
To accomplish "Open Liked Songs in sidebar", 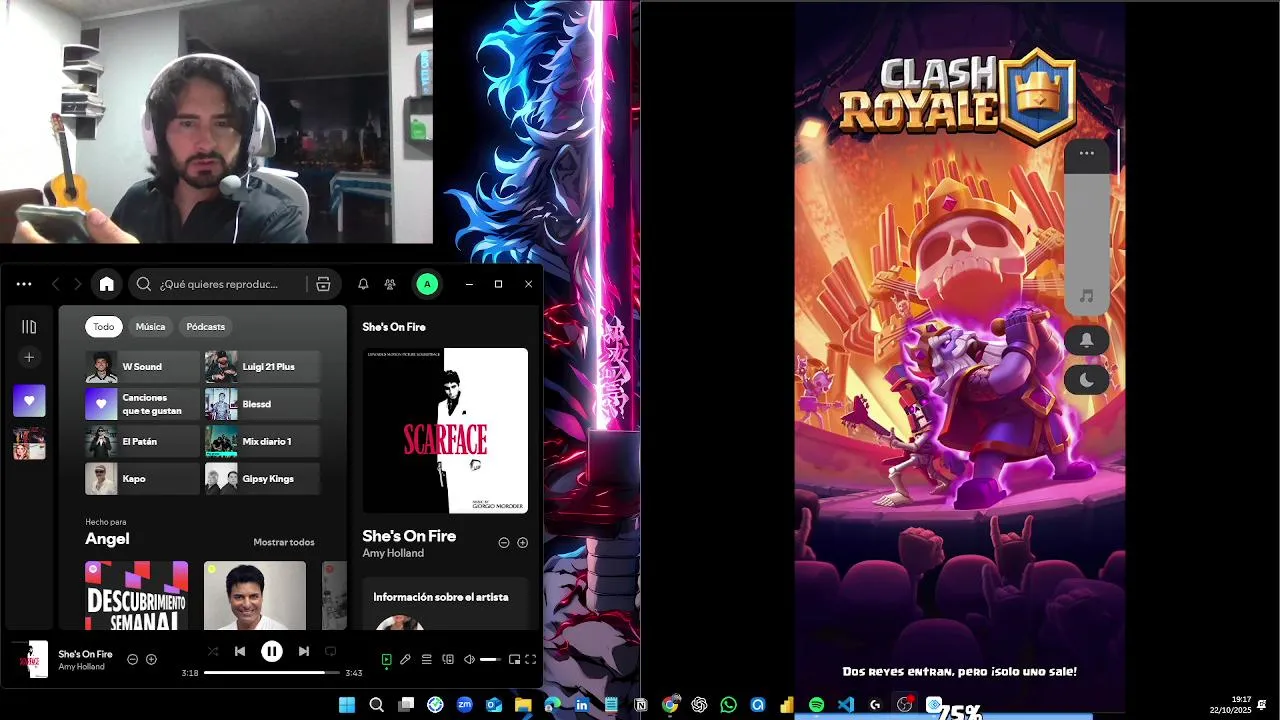I will (x=29, y=401).
